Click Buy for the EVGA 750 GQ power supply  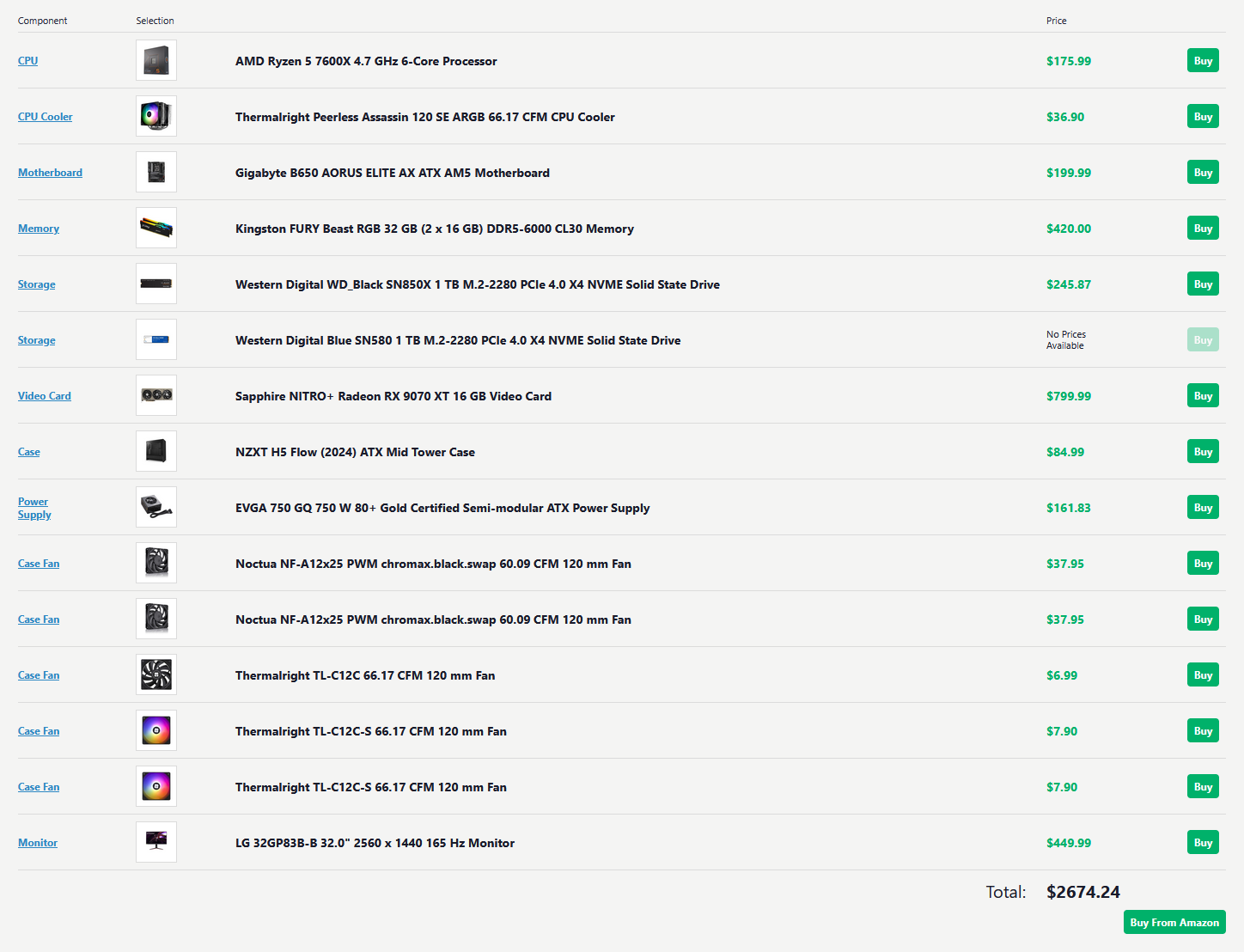point(1203,508)
